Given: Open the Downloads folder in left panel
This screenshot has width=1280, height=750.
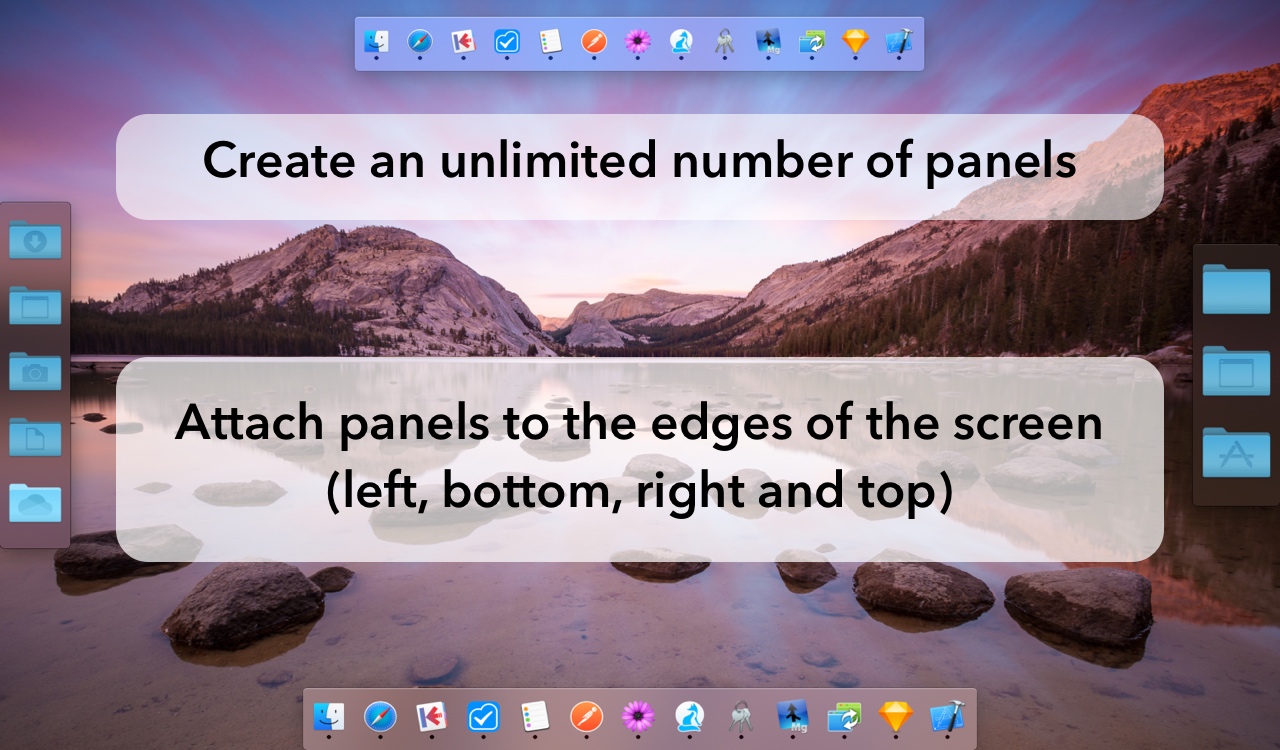Looking at the screenshot, I should [35, 241].
